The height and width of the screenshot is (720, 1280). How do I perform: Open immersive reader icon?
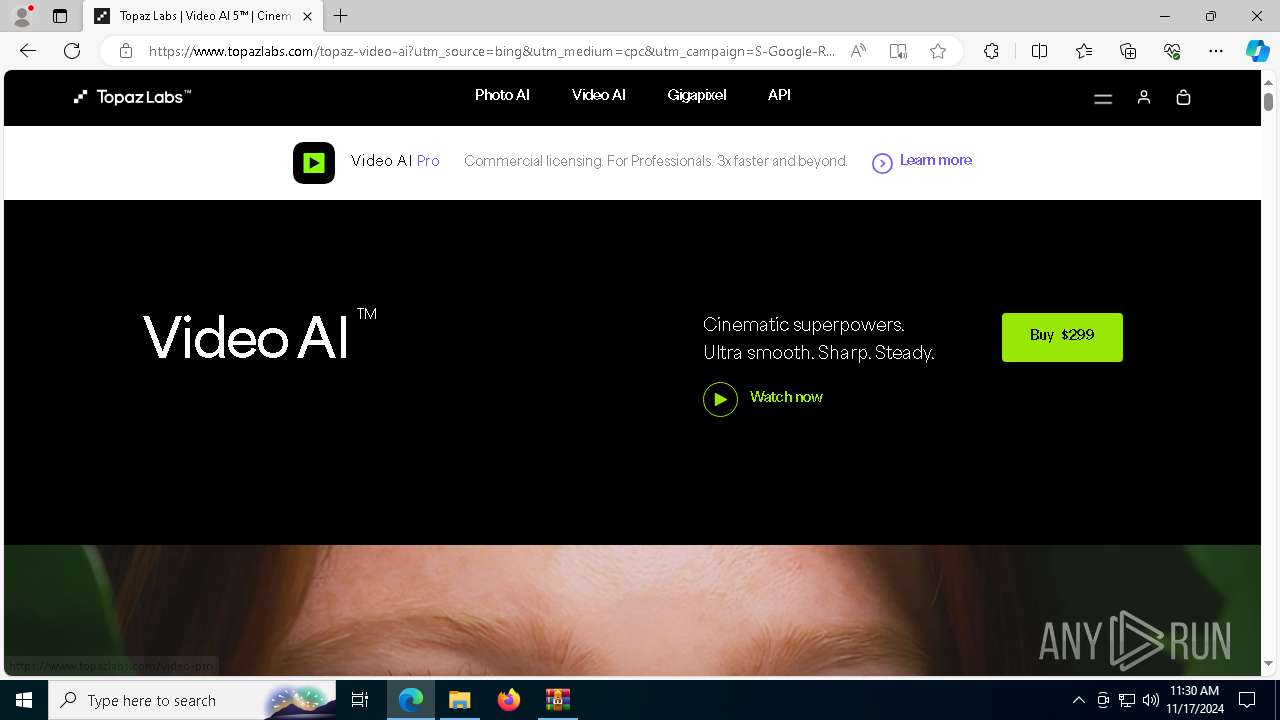coord(898,51)
